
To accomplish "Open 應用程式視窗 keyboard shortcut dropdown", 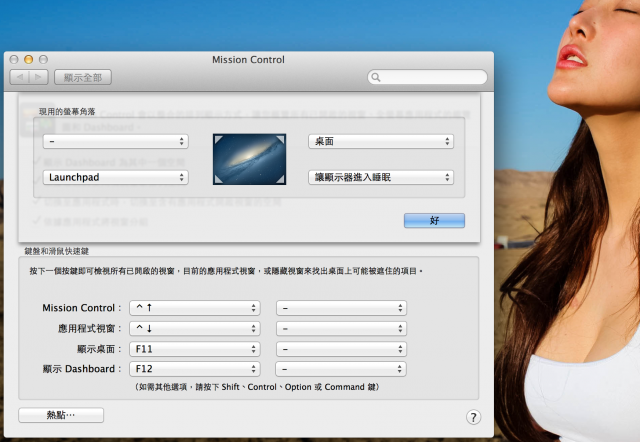I will click(195, 329).
